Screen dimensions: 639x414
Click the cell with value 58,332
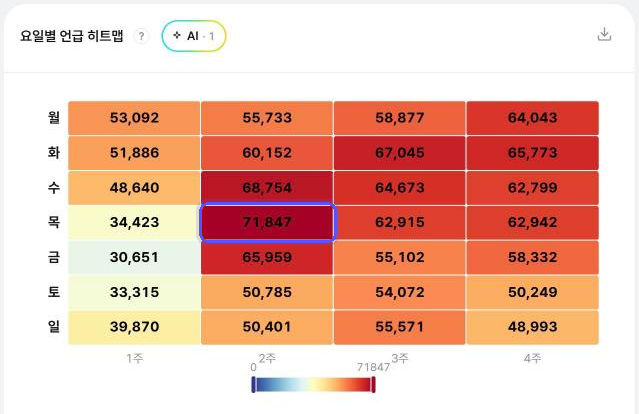pyautogui.click(x=533, y=258)
